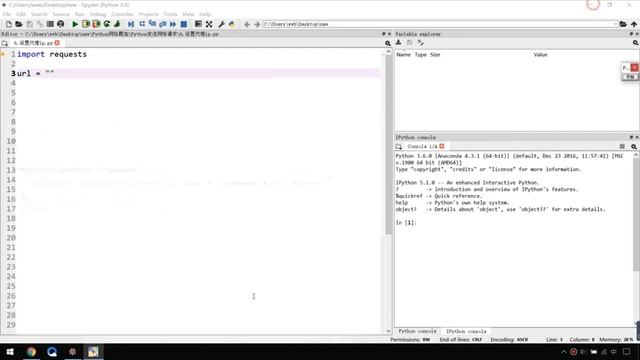Close the editor file tab
This screenshot has width=640, height=360.
point(57,43)
